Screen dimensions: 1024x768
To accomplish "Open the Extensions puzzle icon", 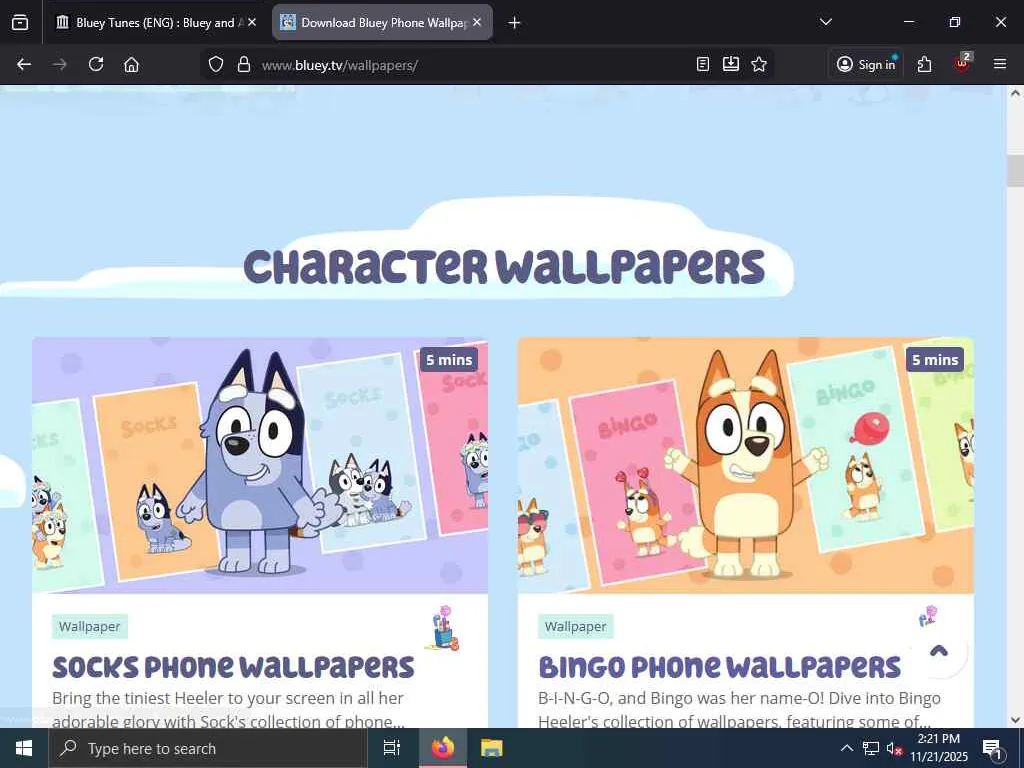I will 925,64.
